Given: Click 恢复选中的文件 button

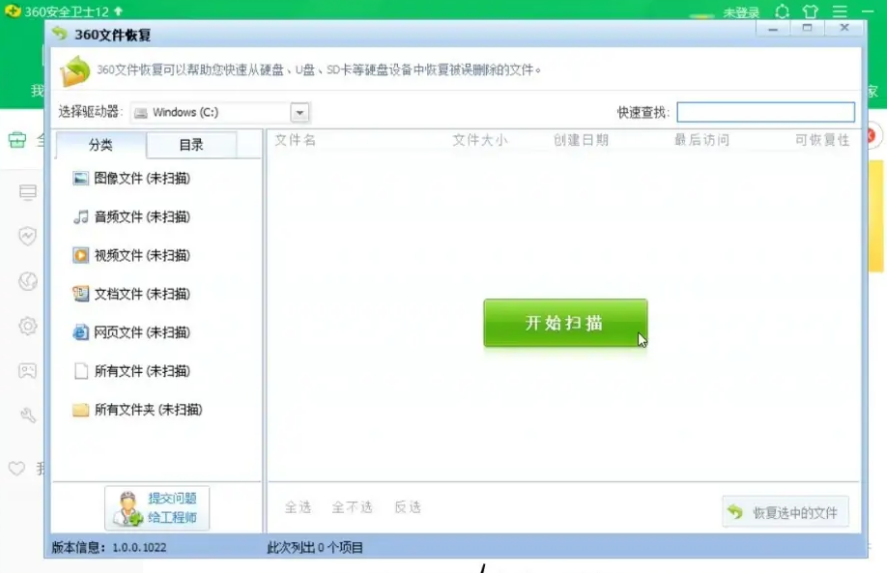Looking at the screenshot, I should point(785,512).
